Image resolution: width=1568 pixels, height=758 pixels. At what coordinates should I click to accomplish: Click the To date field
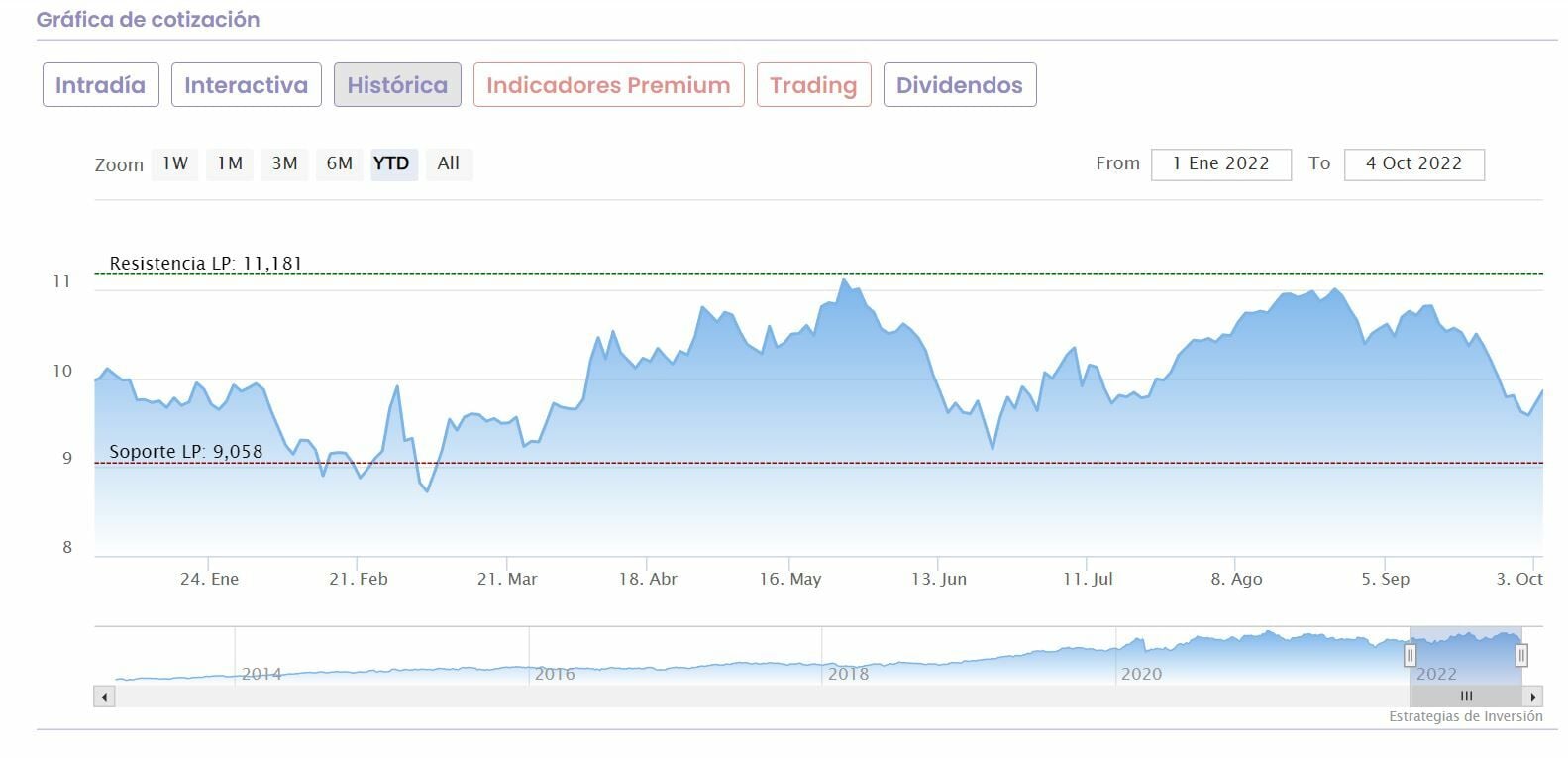pos(1413,164)
